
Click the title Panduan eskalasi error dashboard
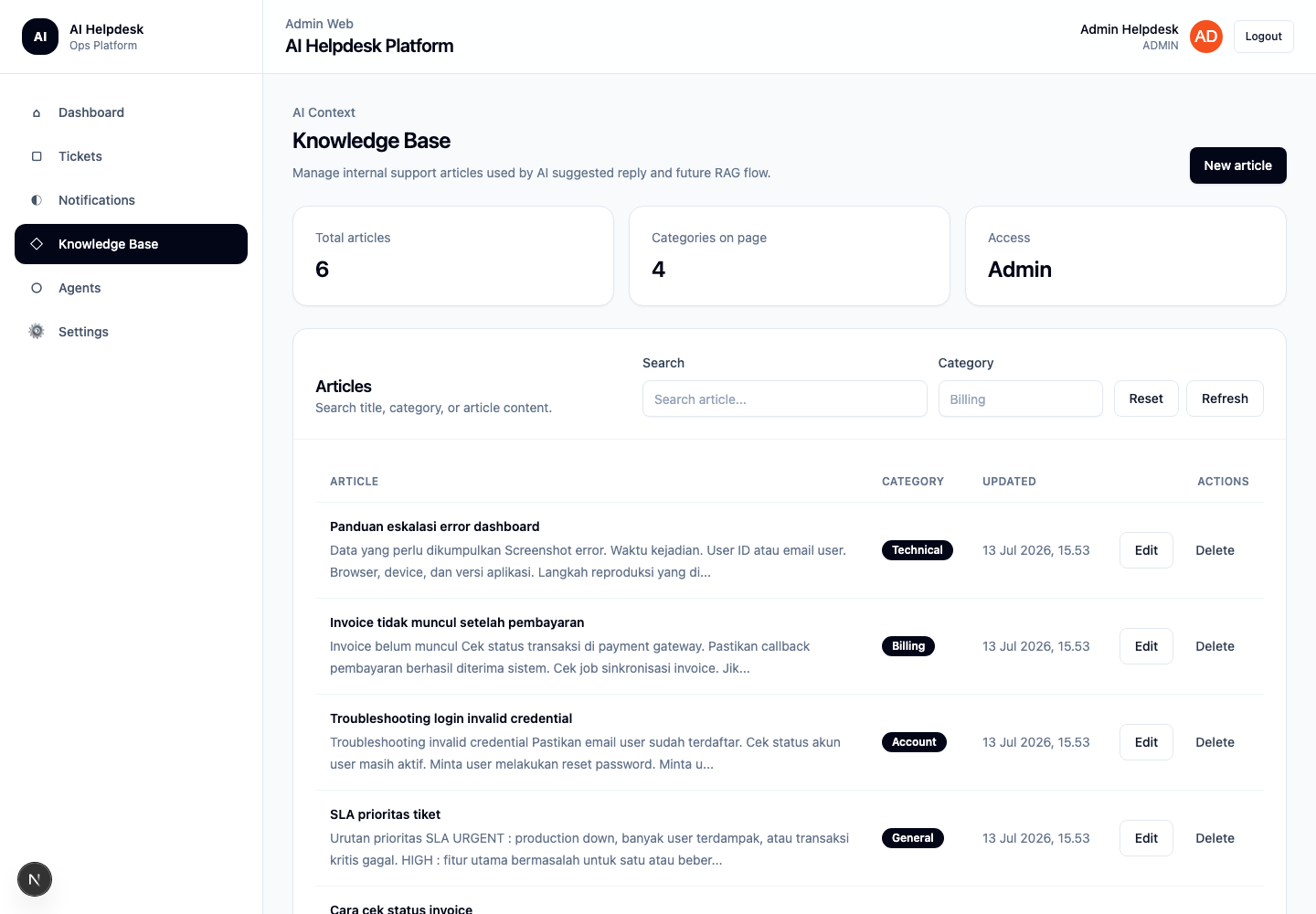434,526
